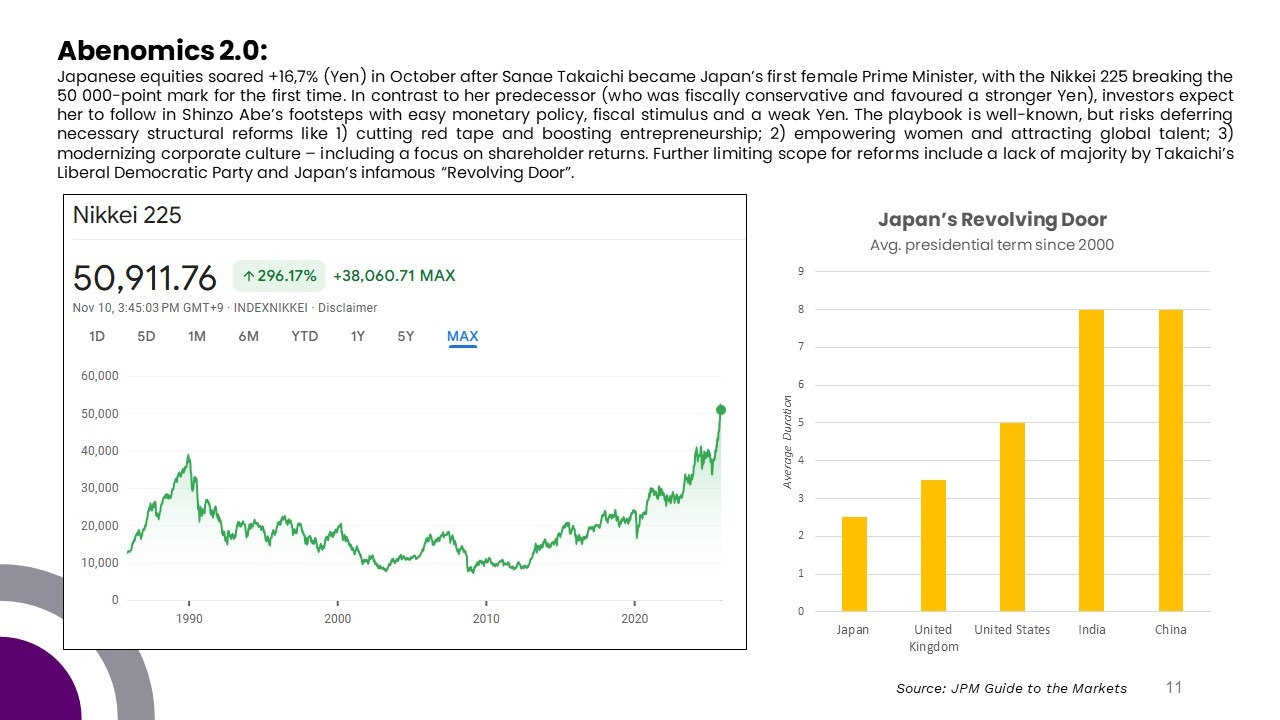Screen dimensions: 1280x720
Task: Choose the 1M time range
Action: coord(197,336)
